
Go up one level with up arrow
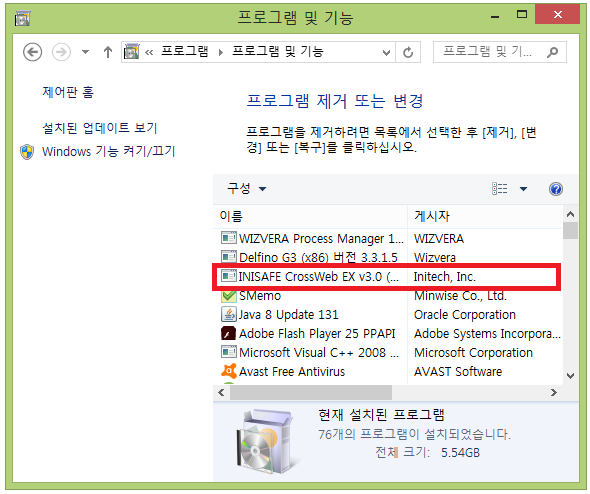[108, 52]
